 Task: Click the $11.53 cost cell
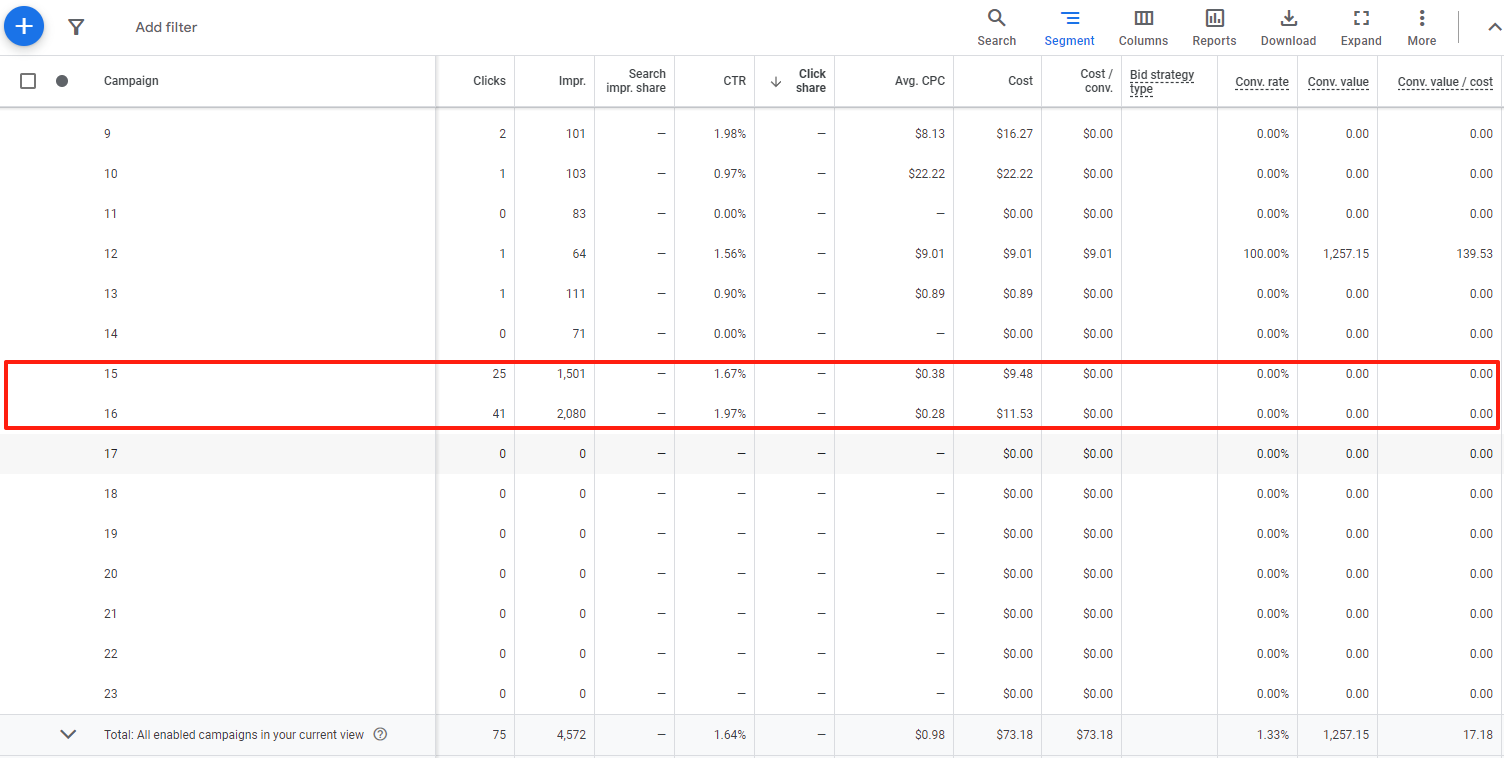click(x=1015, y=414)
